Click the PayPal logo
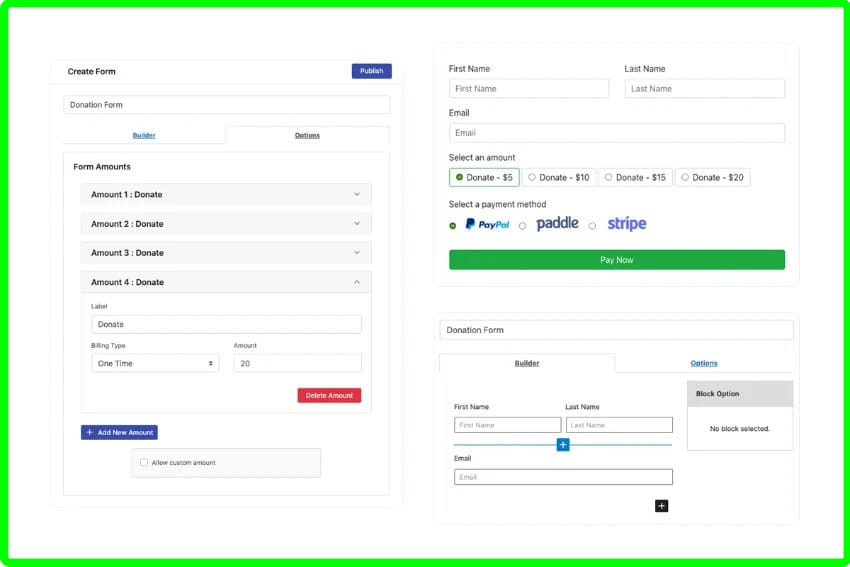This screenshot has height=567, width=850. click(x=487, y=225)
